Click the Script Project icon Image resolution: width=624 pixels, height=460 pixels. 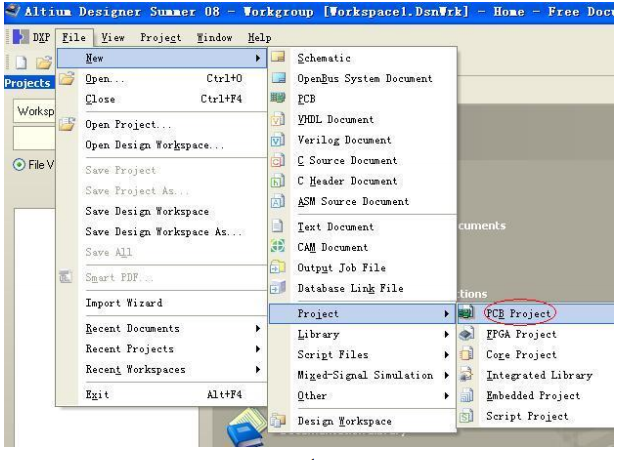click(466, 416)
